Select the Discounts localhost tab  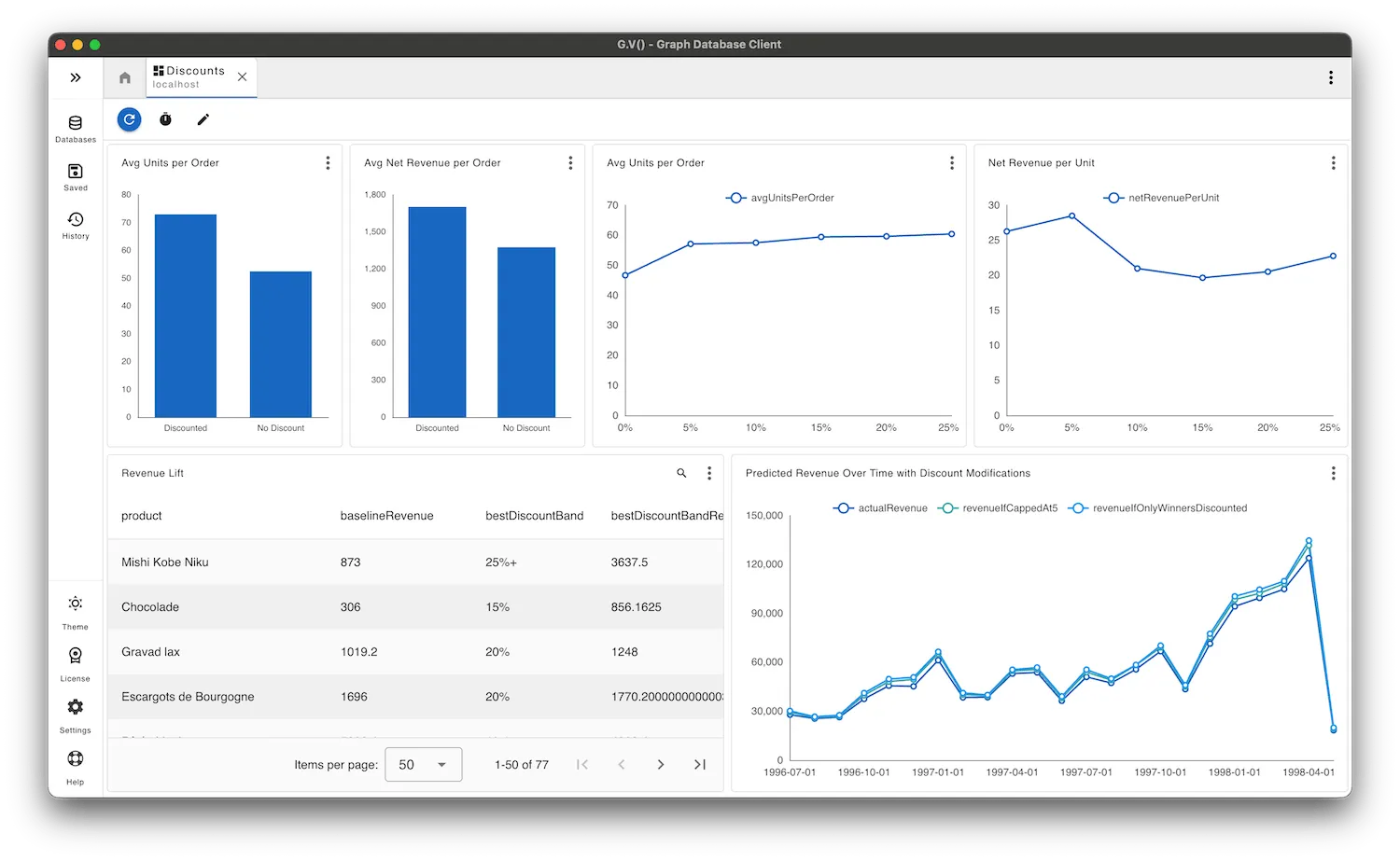201,77
